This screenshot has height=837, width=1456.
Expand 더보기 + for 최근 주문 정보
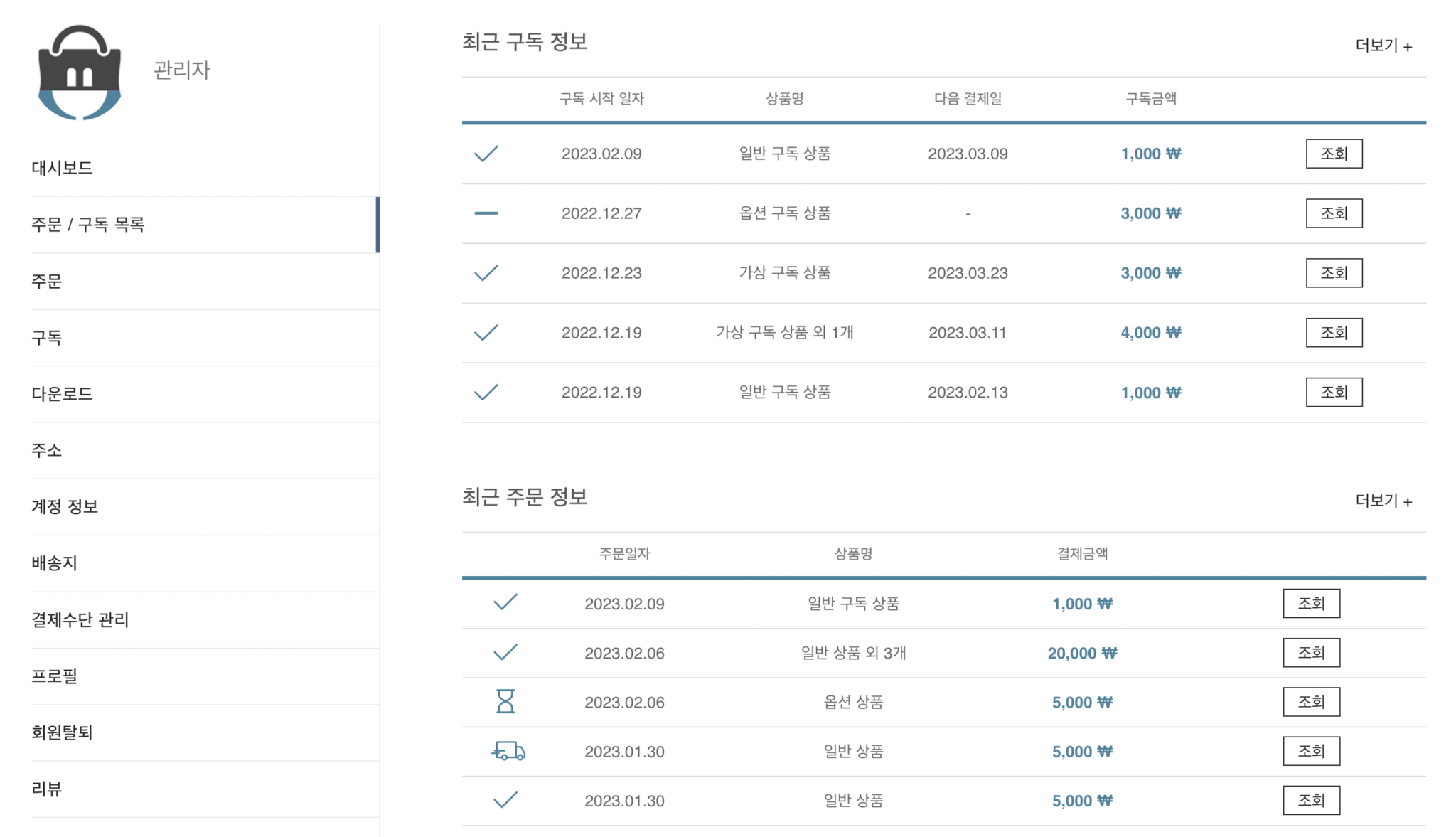[1383, 501]
